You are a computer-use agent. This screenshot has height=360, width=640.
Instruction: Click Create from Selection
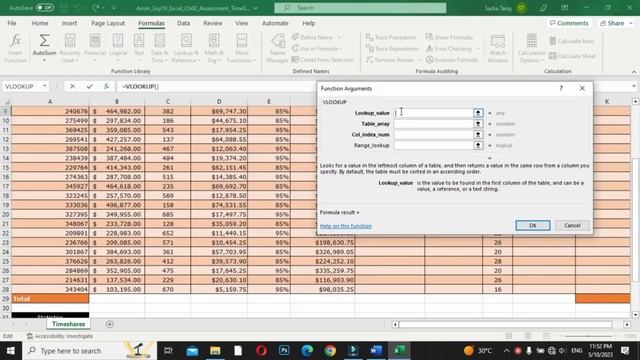tap(322, 60)
